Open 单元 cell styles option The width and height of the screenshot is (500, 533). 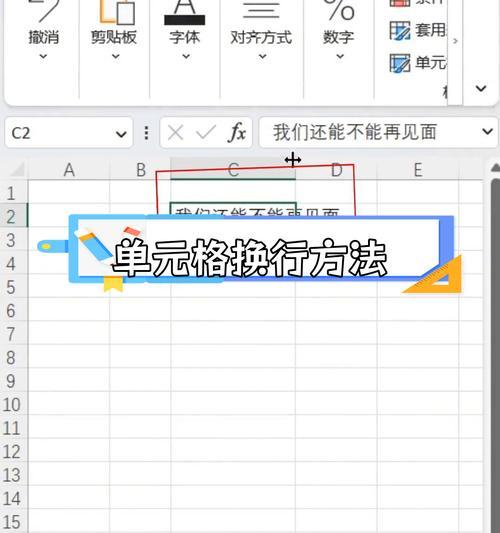[x=418, y=63]
